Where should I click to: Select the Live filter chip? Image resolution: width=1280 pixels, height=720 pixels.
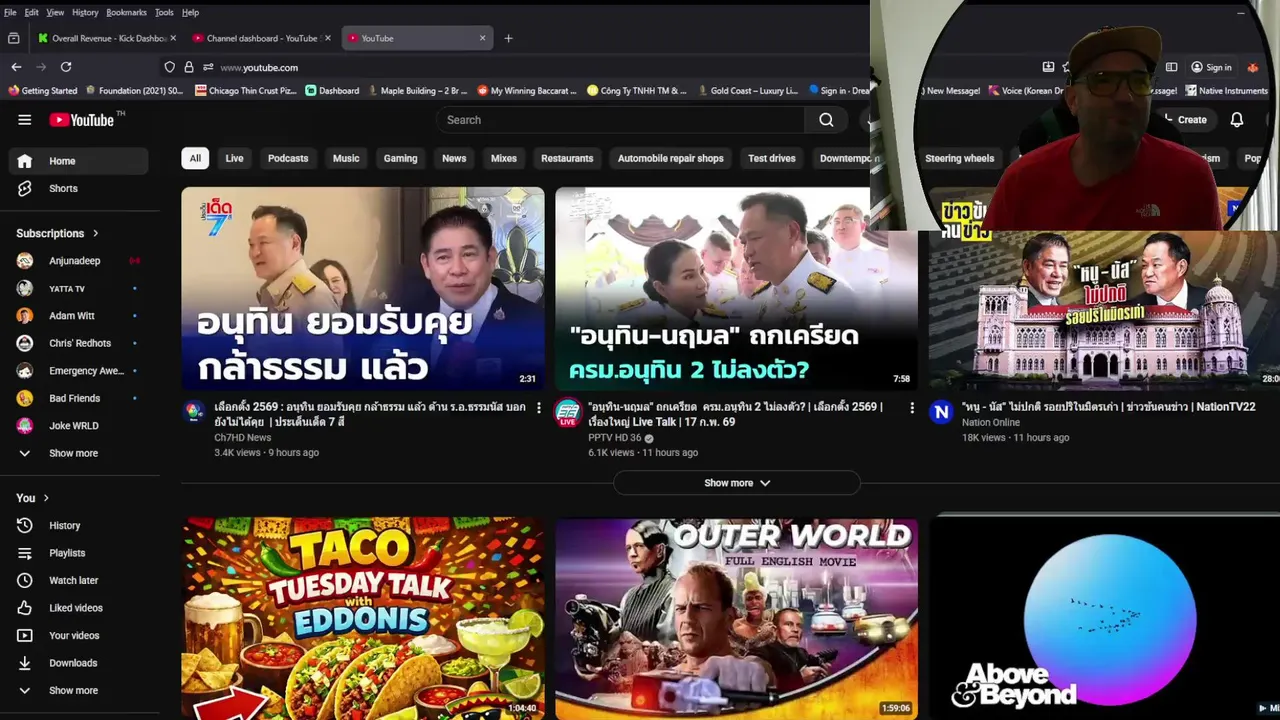click(x=234, y=158)
